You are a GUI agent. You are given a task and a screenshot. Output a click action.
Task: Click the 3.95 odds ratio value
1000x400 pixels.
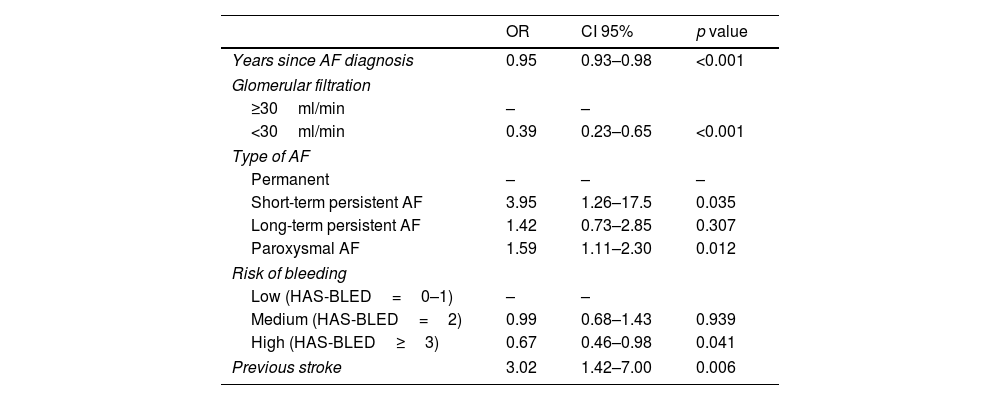(522, 202)
